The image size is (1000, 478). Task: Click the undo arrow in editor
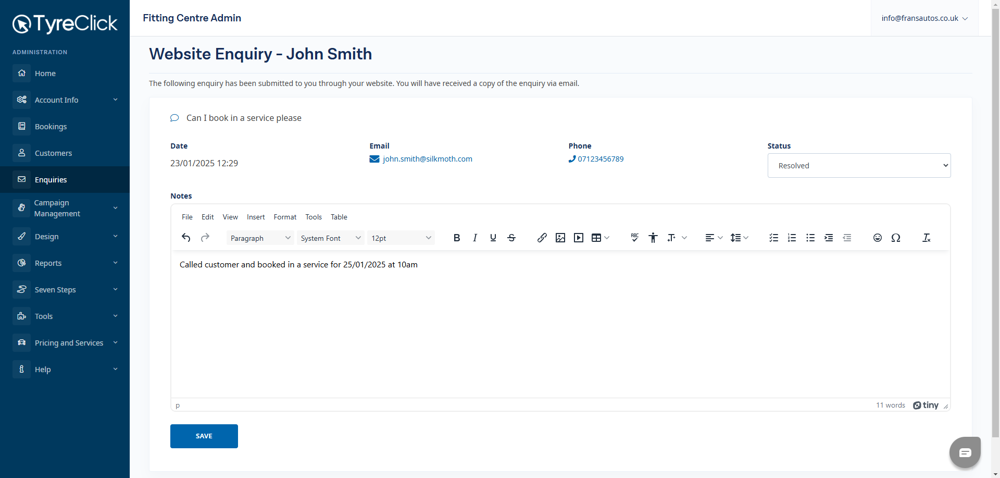(186, 238)
